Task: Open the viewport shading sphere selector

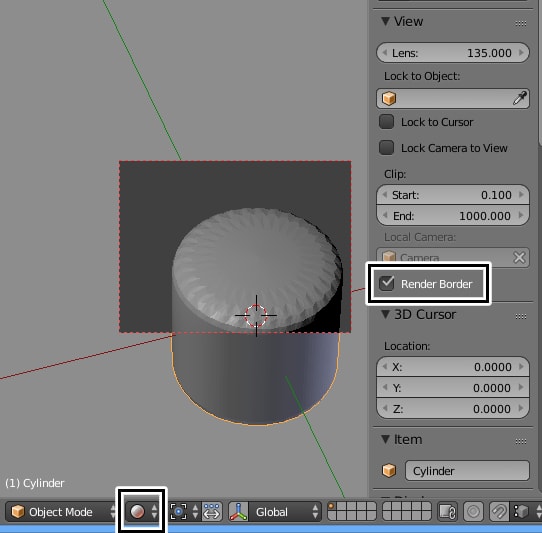Action: pos(142,511)
